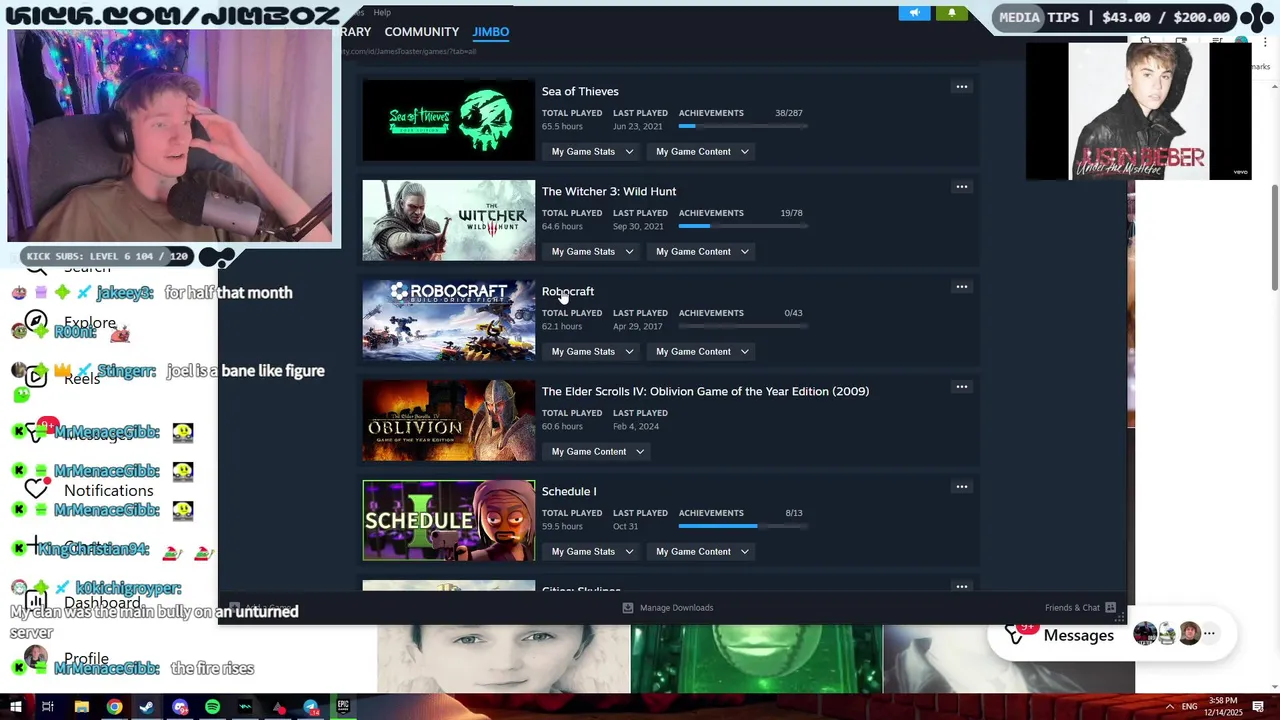Open Steam notifications bell
1280x720 pixels.
tap(951, 13)
